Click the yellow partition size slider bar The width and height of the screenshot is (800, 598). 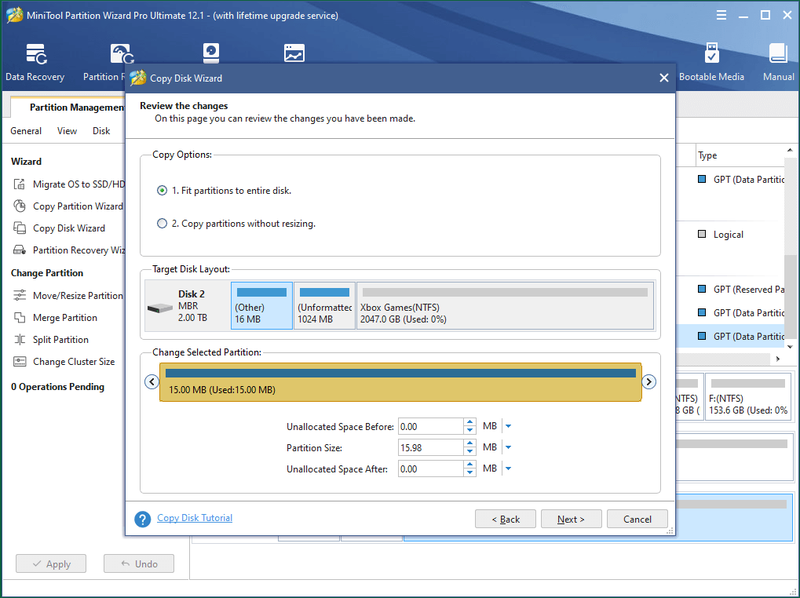pyautogui.click(x=401, y=382)
